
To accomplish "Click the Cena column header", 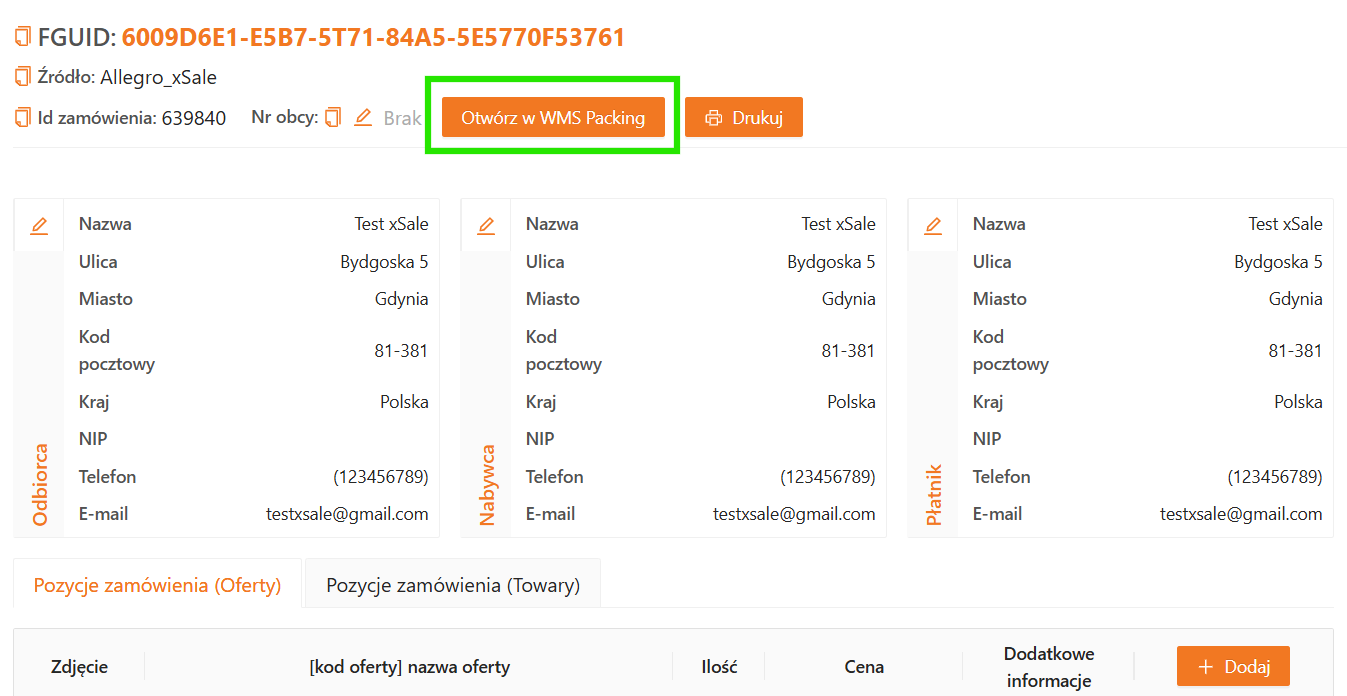I will click(x=863, y=667).
